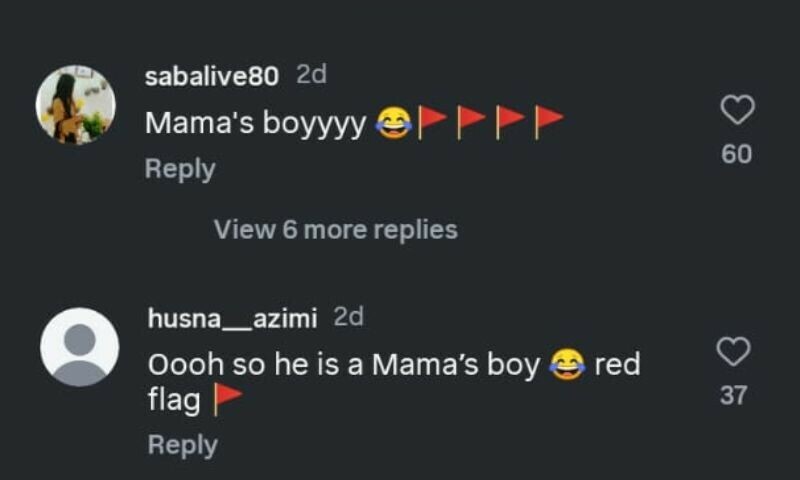This screenshot has height=480, width=800.
Task: Reply to husna__azimi's comment
Action: click(x=182, y=444)
